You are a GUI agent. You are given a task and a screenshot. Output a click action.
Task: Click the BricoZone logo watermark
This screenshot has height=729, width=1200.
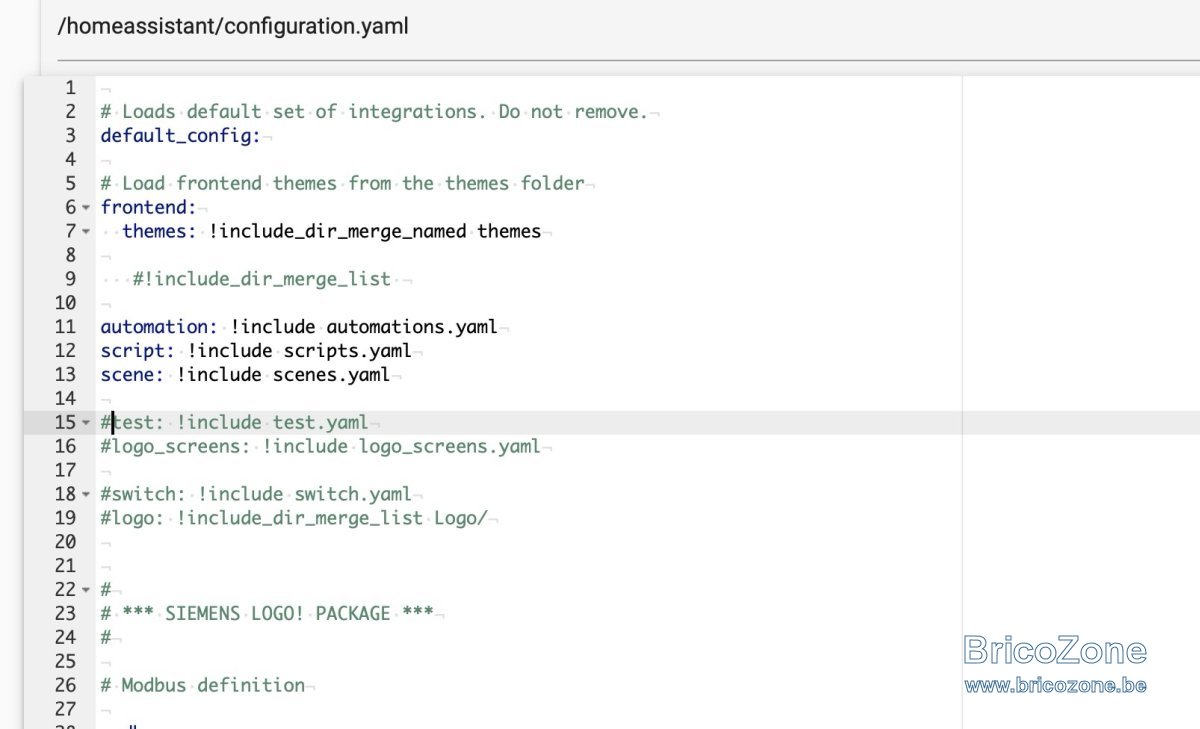pyautogui.click(x=1055, y=650)
